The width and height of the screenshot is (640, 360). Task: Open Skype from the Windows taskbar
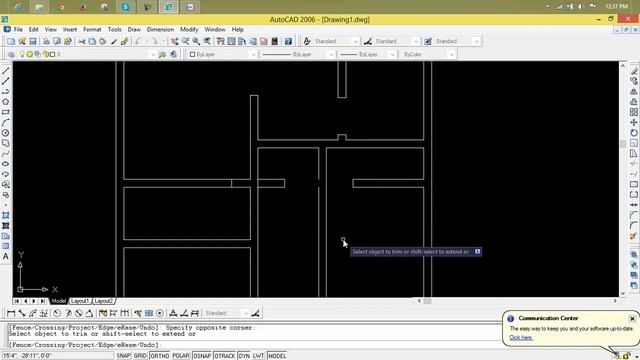click(125, 7)
